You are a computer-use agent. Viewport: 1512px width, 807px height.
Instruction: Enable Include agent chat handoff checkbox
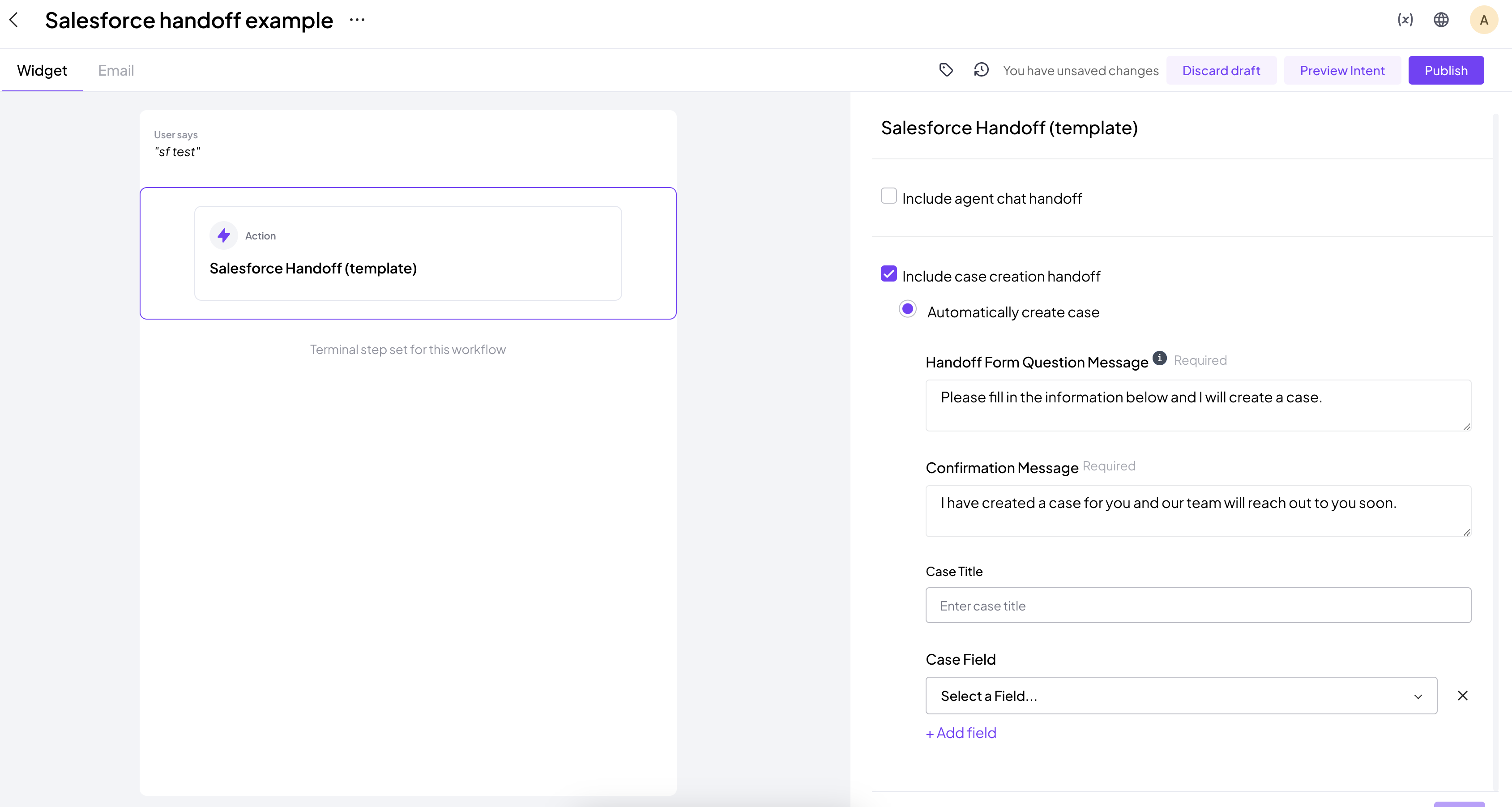click(888, 196)
